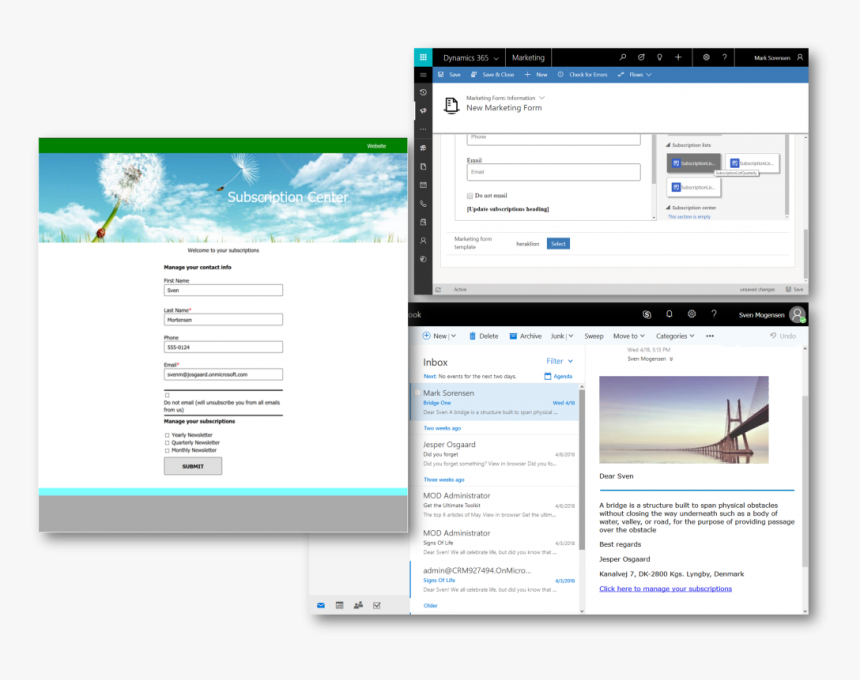Click Undo in Outlook toolbar
Screen dimensions: 860x680
click(x=783, y=336)
